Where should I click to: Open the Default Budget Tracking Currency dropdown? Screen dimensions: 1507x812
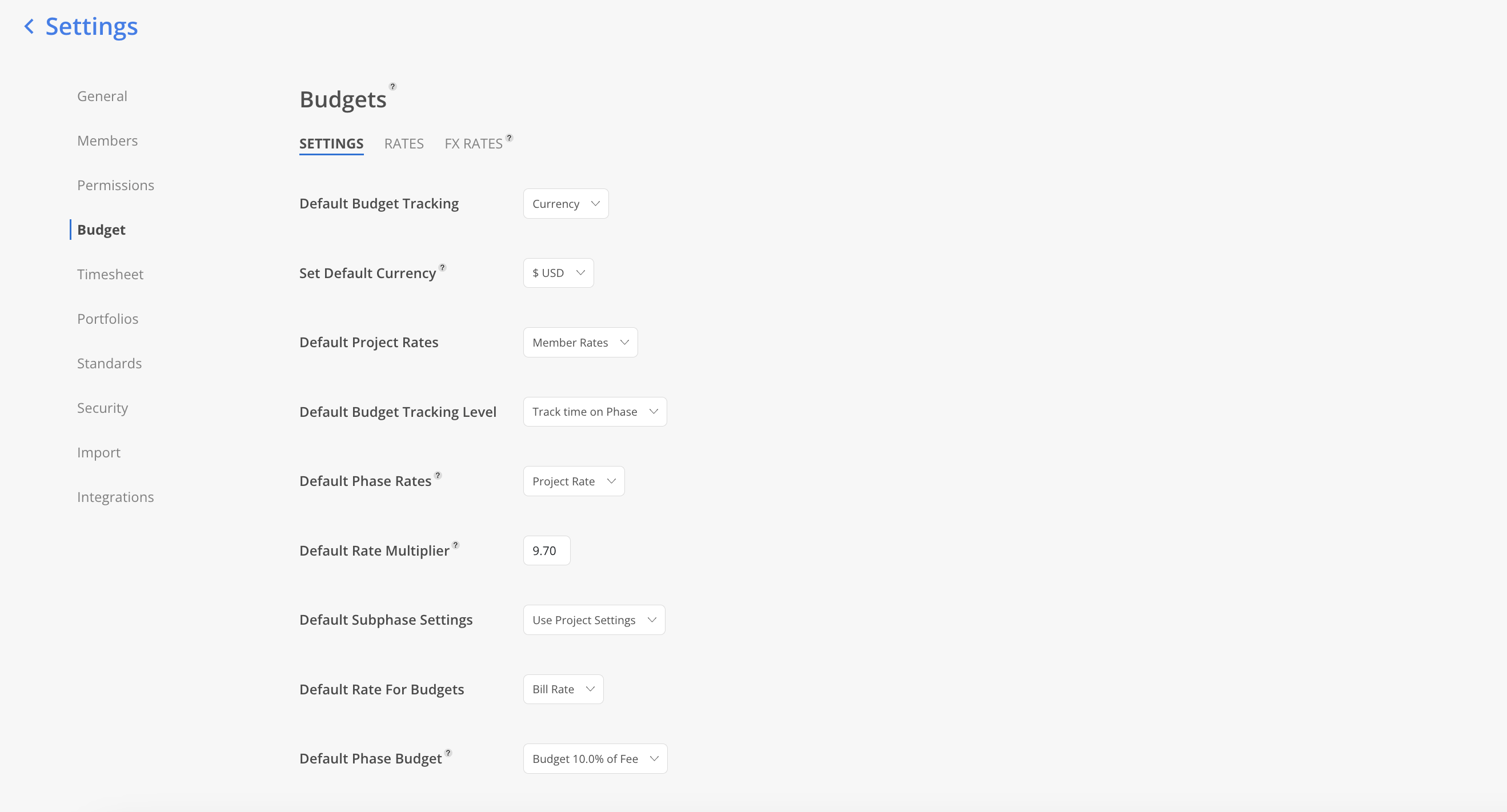click(566, 203)
